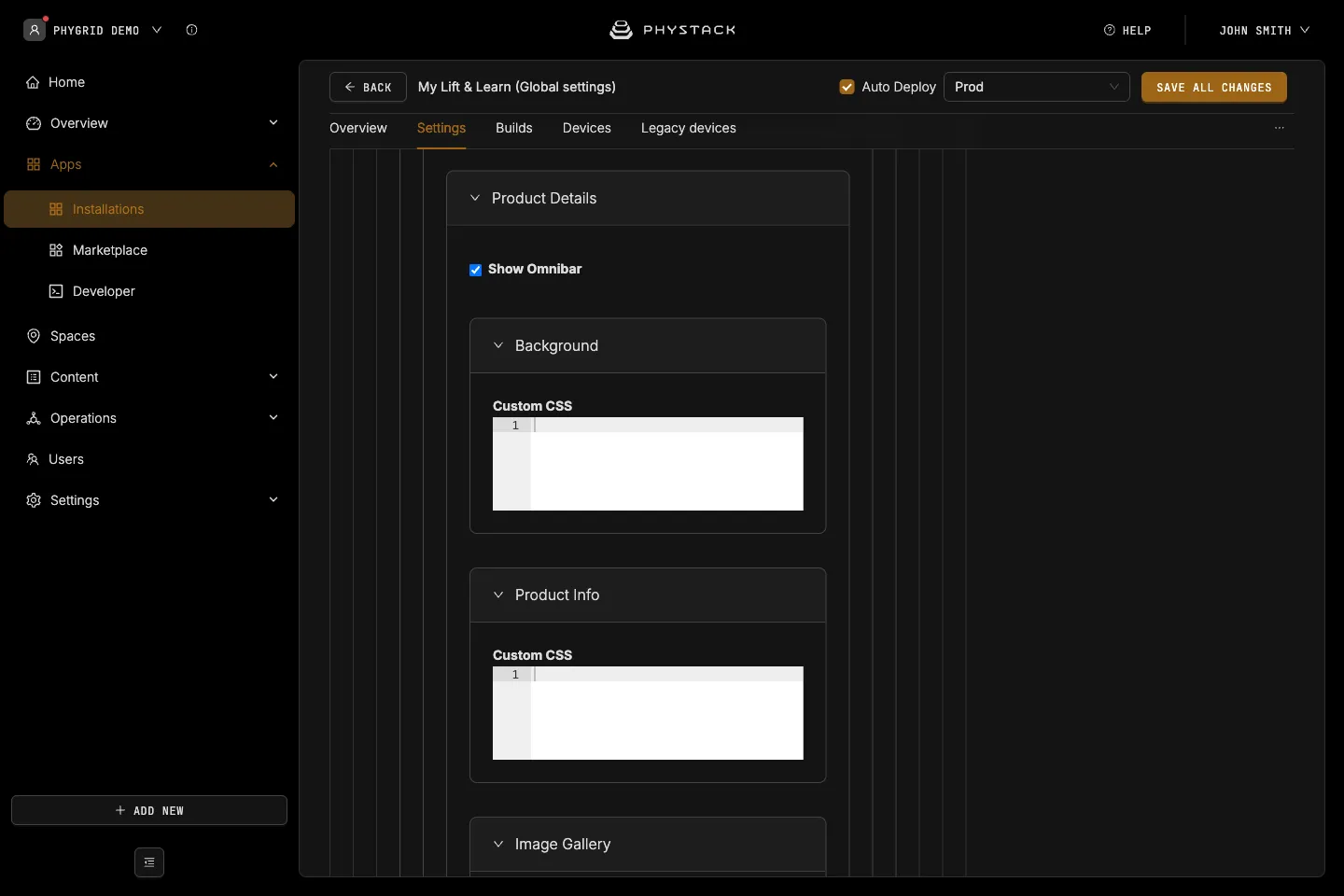Click the Marketplace sidebar icon
This screenshot has width=1344, height=896.
56,250
